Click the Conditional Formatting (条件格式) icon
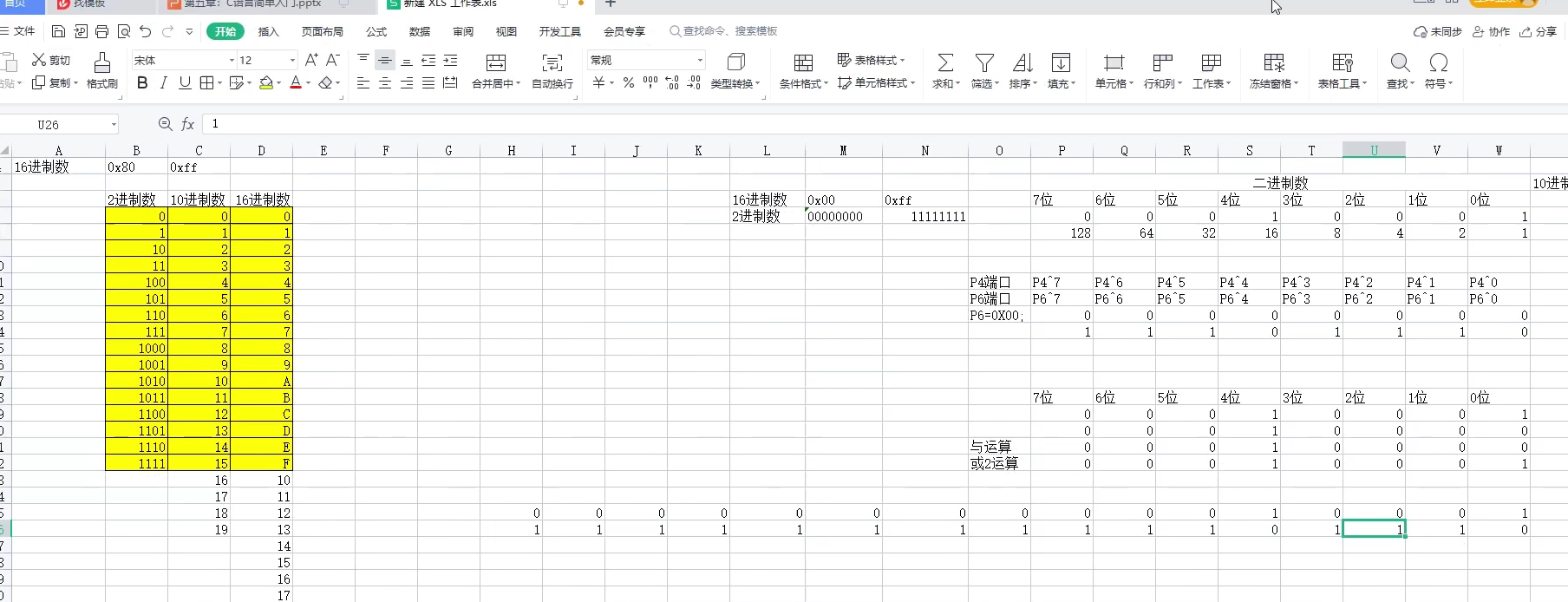The image size is (1568, 602). pyautogui.click(x=804, y=62)
